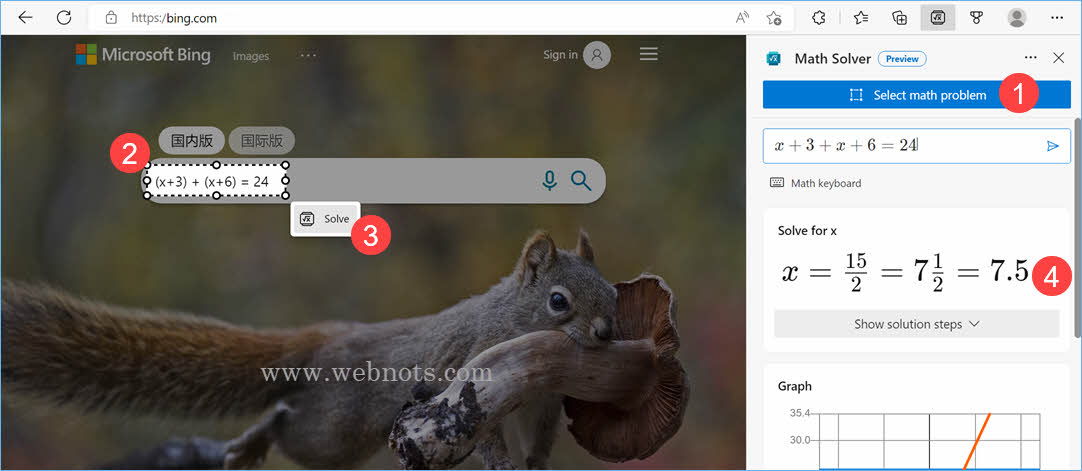Submit equation with the send arrow
Image resolution: width=1082 pixels, height=471 pixels.
(x=1052, y=146)
